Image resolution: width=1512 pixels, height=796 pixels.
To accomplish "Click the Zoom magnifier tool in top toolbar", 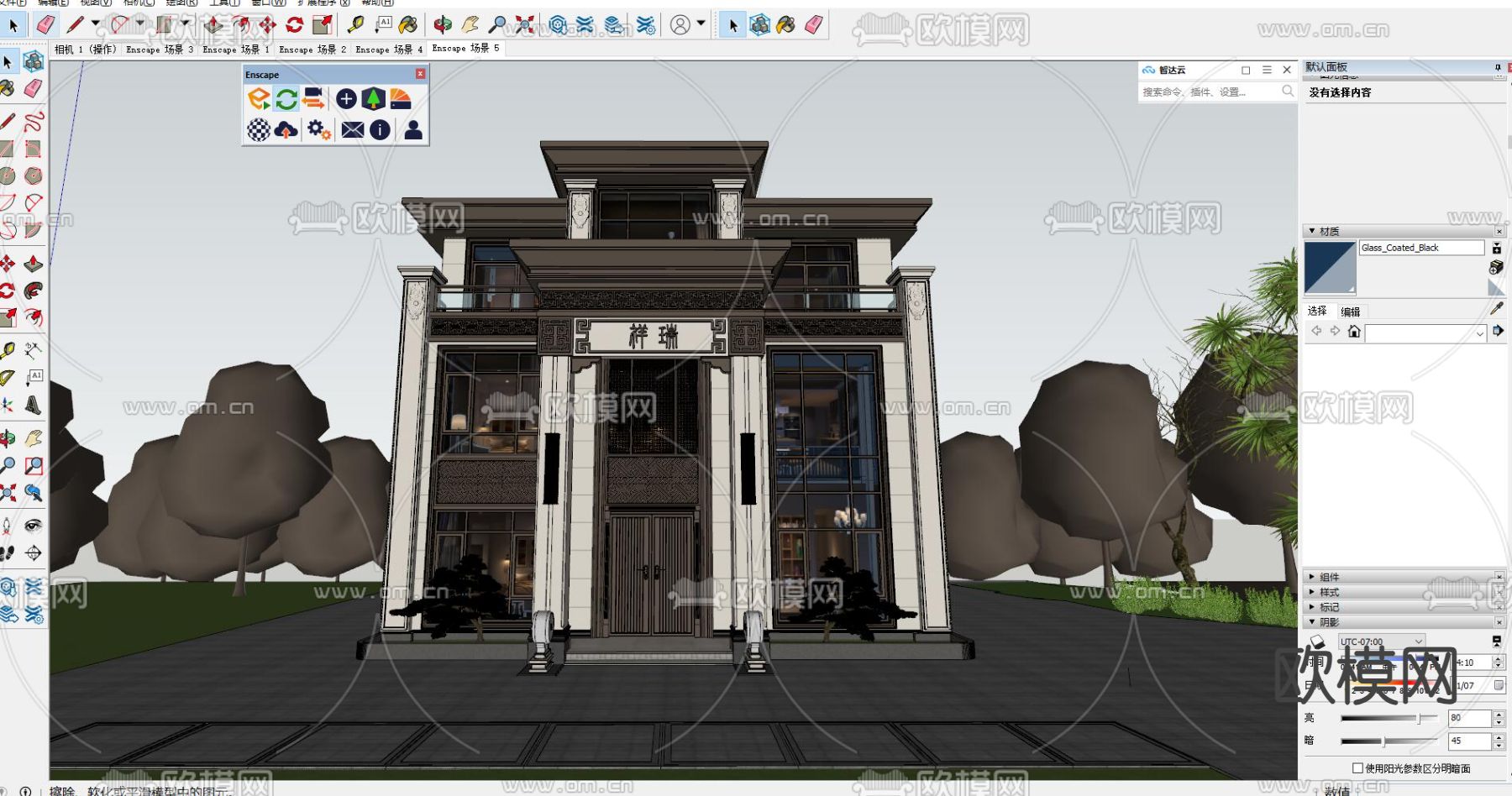I will point(498,25).
